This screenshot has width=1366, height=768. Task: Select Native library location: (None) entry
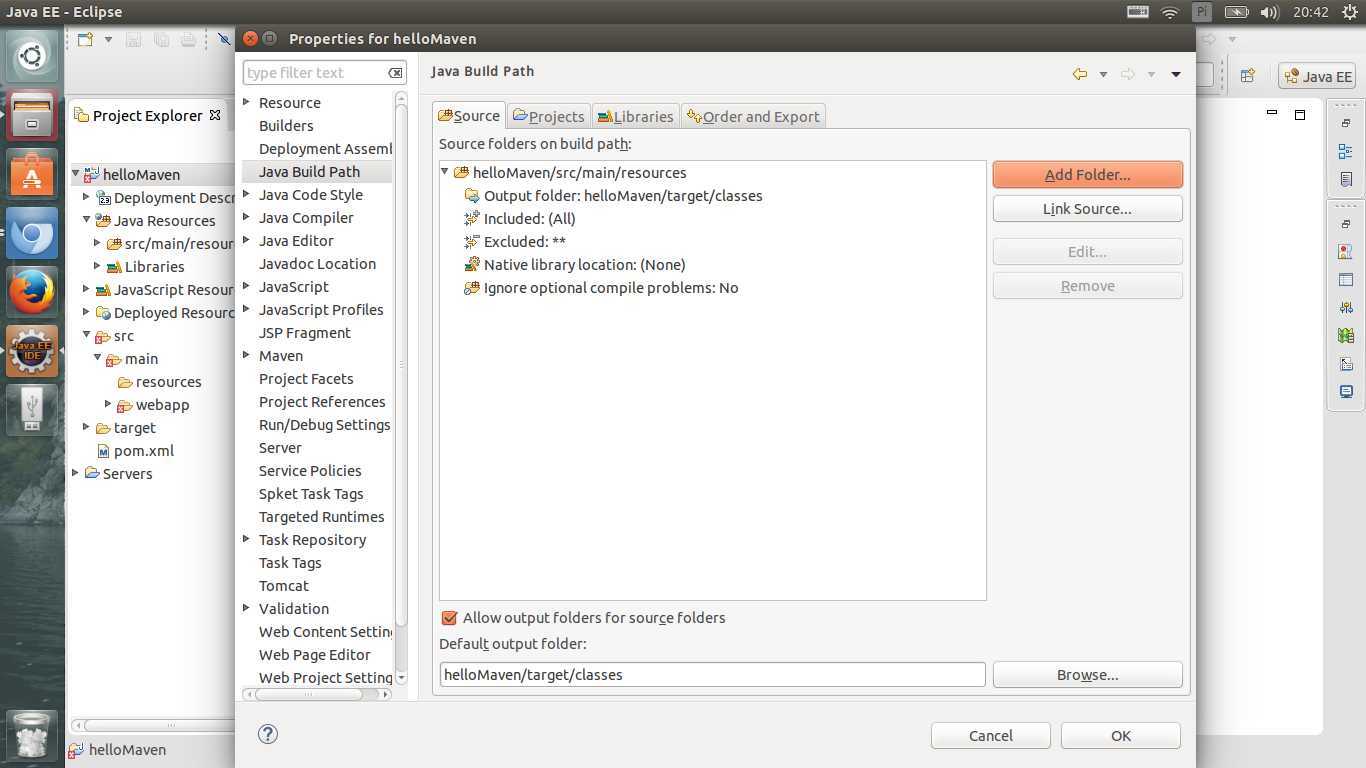575,265
